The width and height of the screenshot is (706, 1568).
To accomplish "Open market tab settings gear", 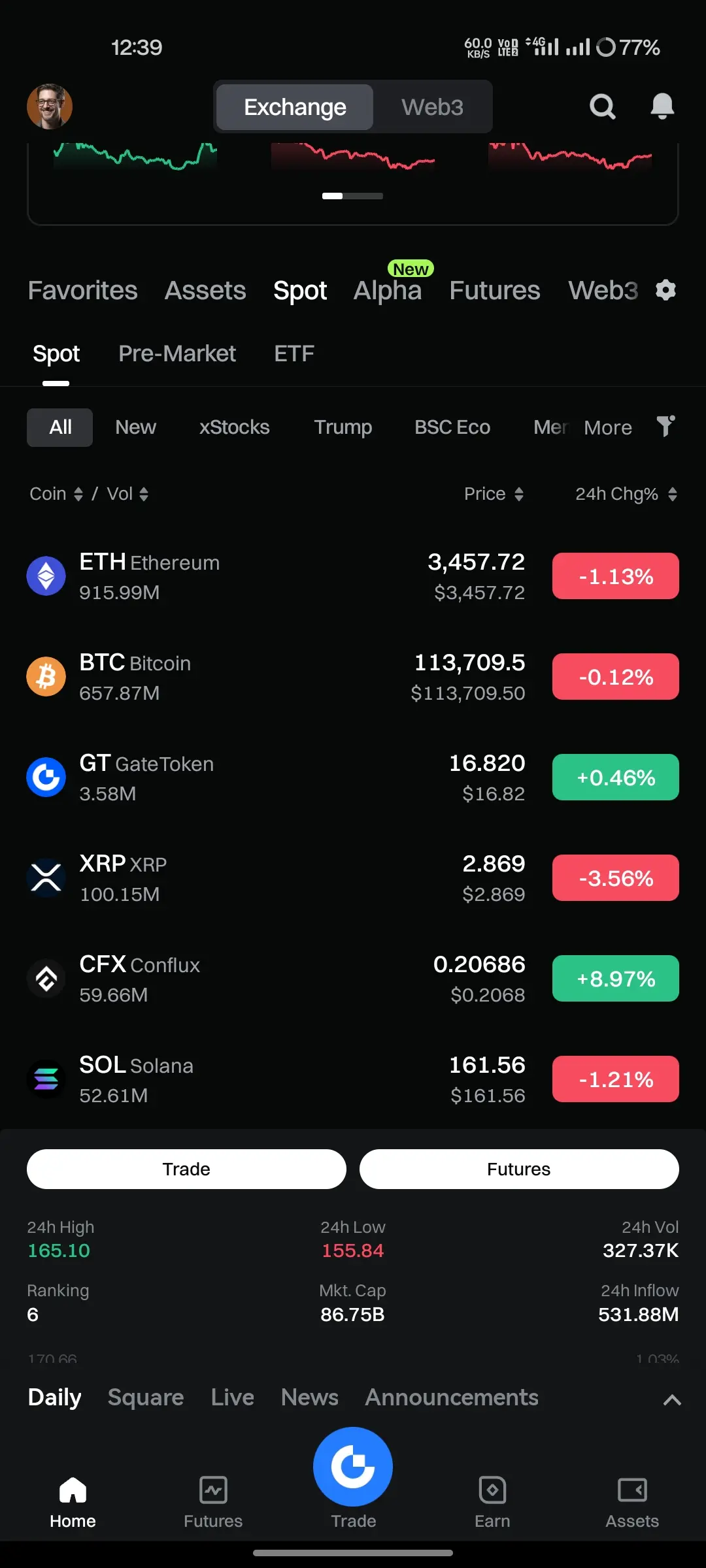I will [665, 290].
